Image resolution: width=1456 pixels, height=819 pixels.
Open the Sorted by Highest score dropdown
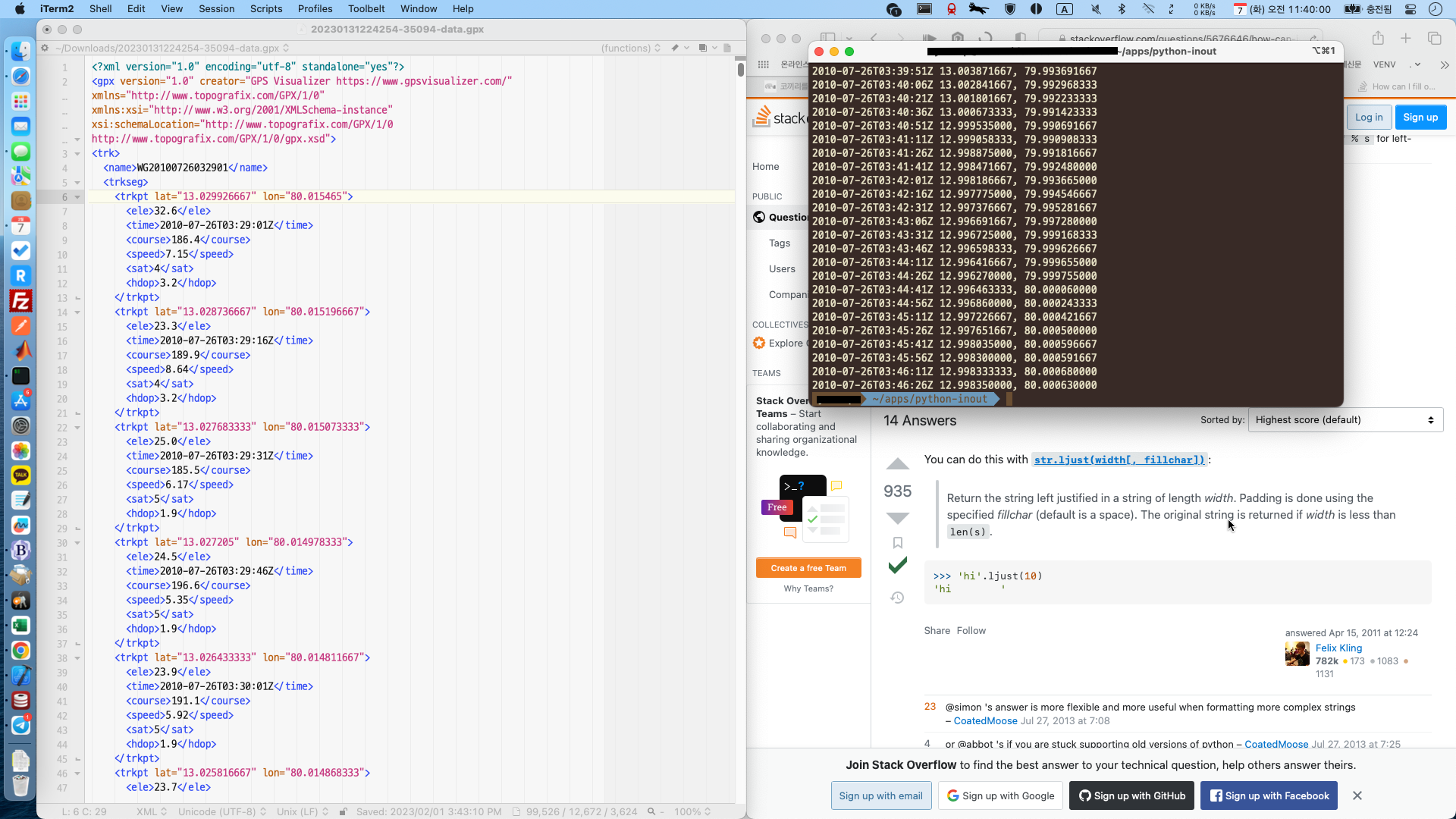point(1345,420)
